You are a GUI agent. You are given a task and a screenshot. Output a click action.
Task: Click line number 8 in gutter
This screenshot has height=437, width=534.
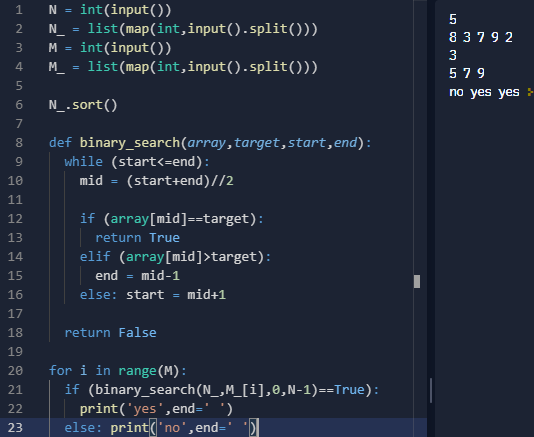click(19, 143)
